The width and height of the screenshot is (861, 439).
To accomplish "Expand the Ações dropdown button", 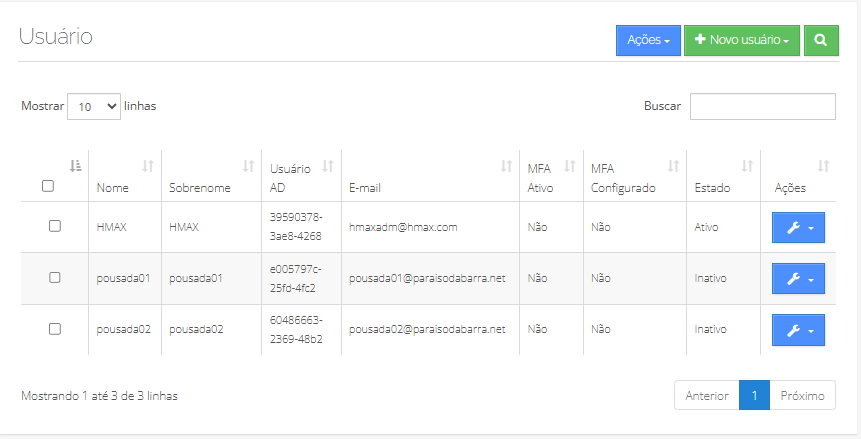I will (x=648, y=40).
